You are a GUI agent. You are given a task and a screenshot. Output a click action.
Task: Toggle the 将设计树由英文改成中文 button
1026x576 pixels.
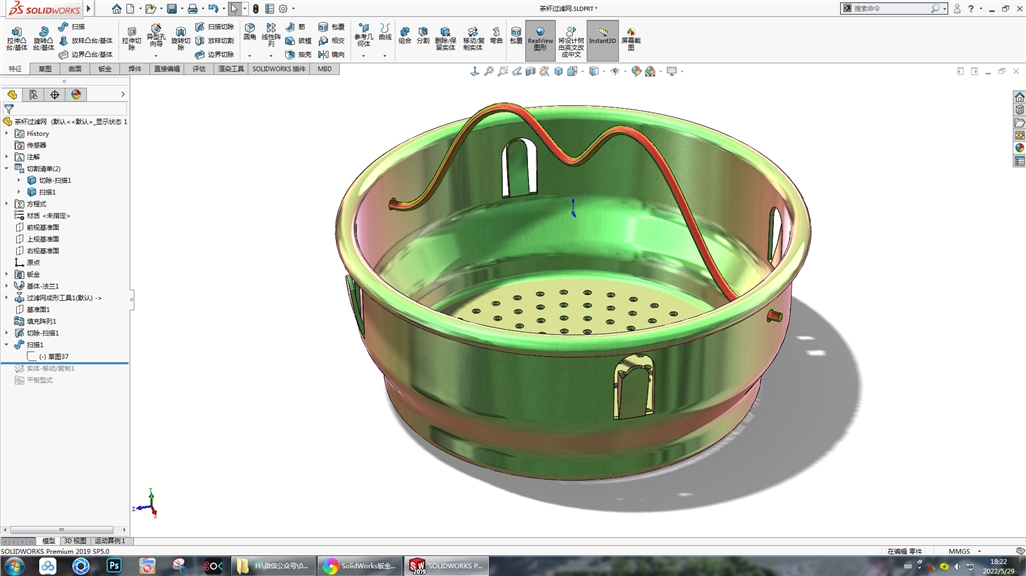tap(571, 41)
